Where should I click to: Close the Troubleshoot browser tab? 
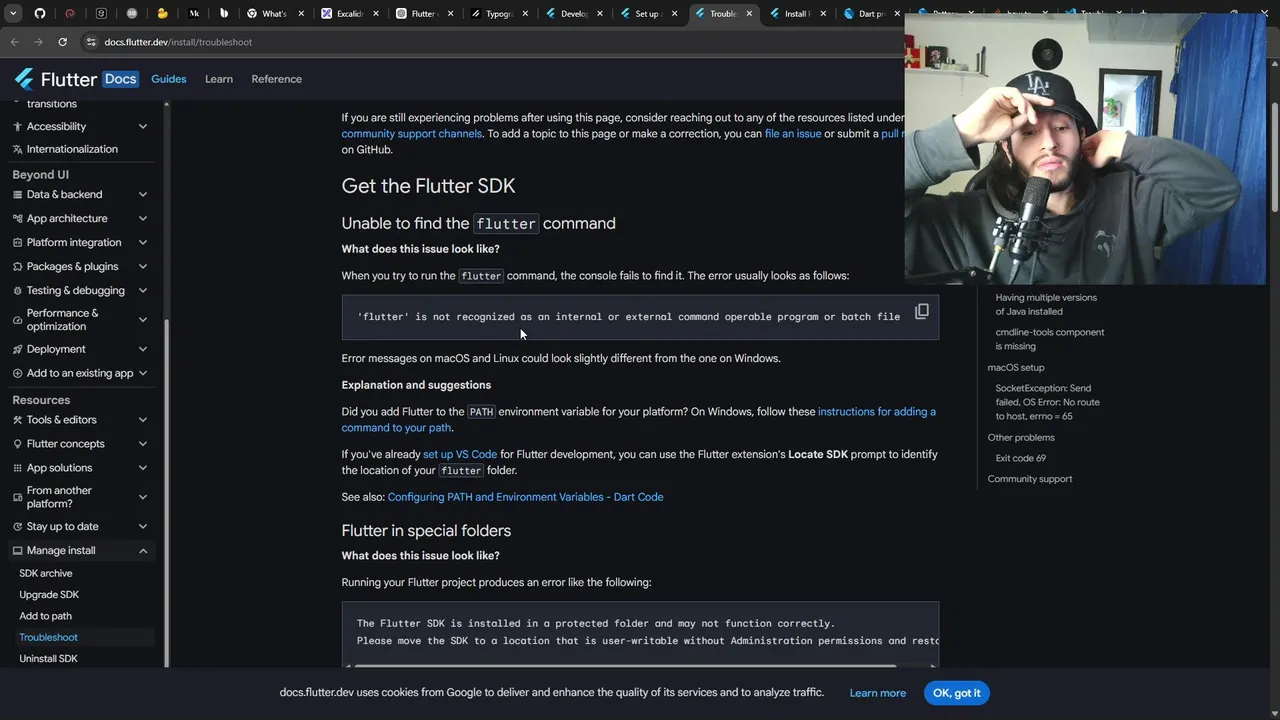click(749, 14)
